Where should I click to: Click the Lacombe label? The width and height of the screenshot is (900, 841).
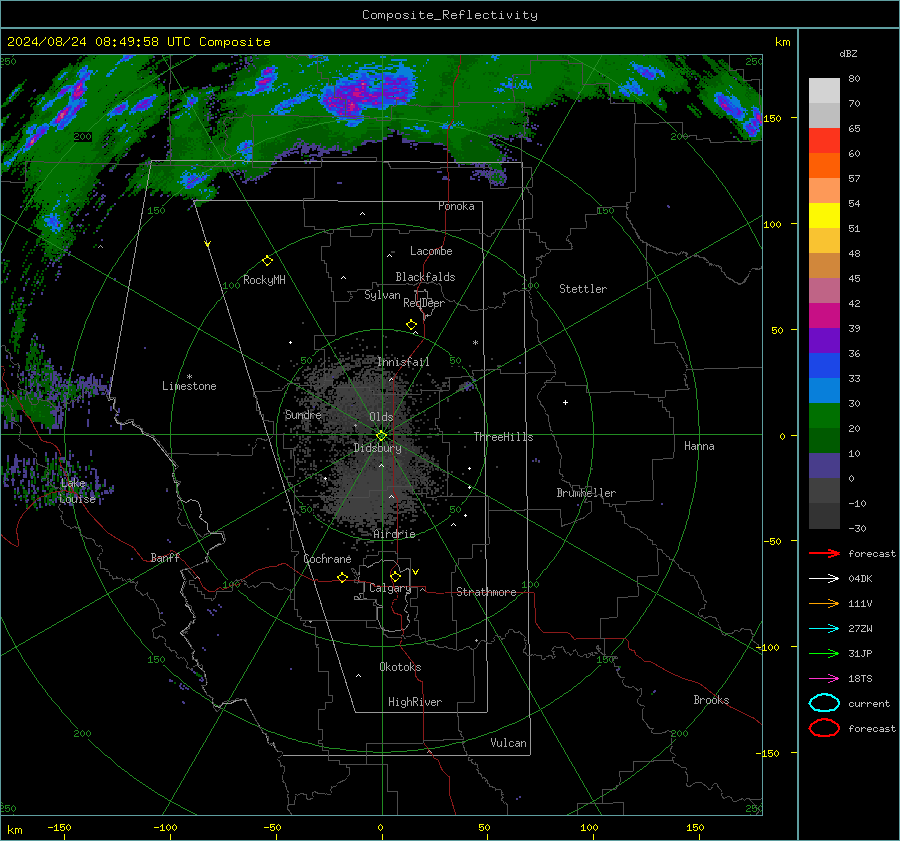(431, 251)
